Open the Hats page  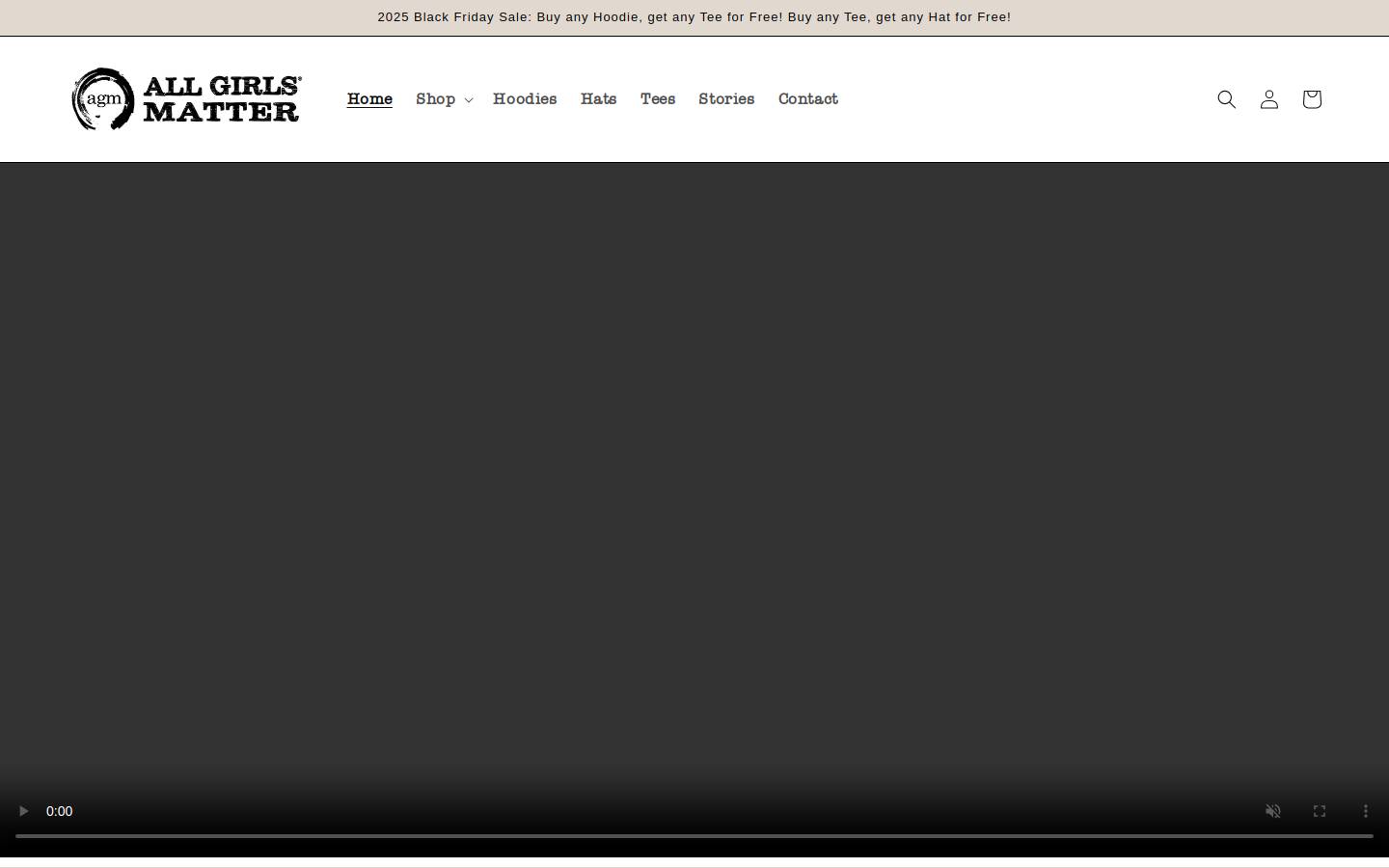tap(598, 99)
